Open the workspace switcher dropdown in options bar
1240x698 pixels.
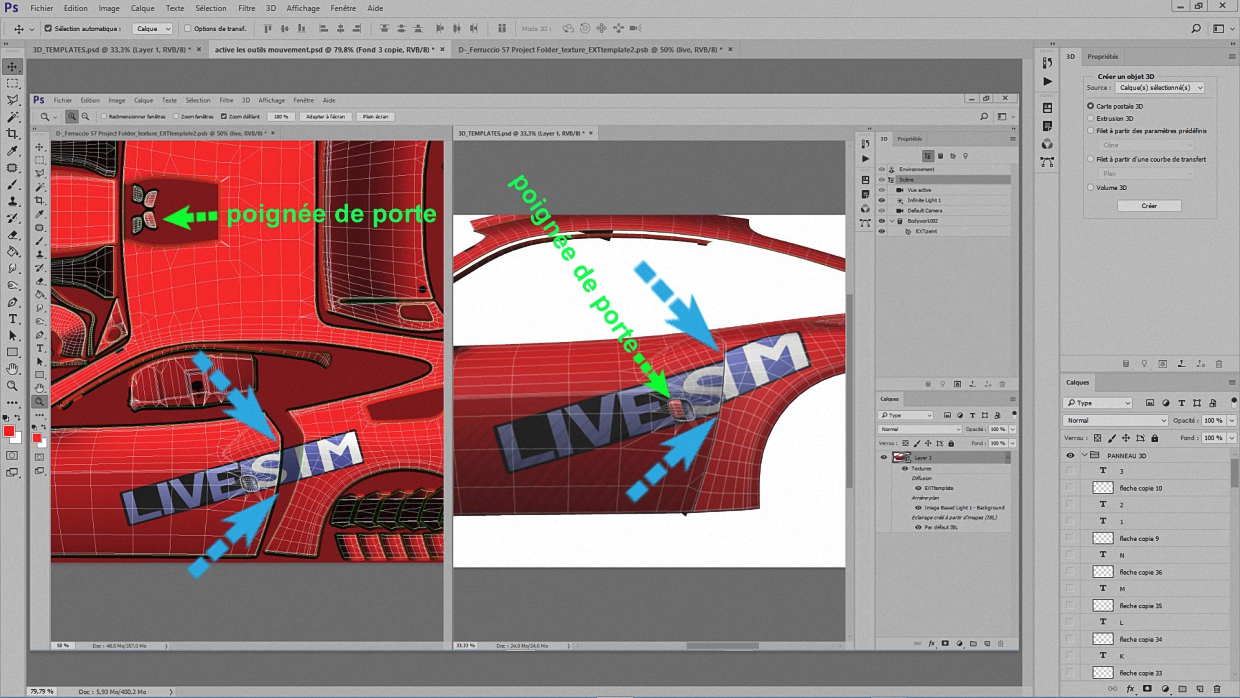[1220, 29]
